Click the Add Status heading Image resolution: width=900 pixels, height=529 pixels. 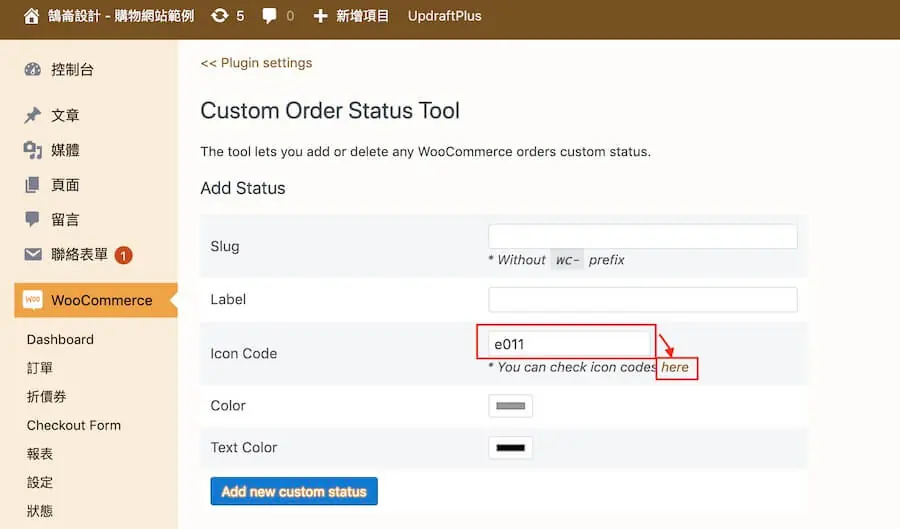coord(243,188)
